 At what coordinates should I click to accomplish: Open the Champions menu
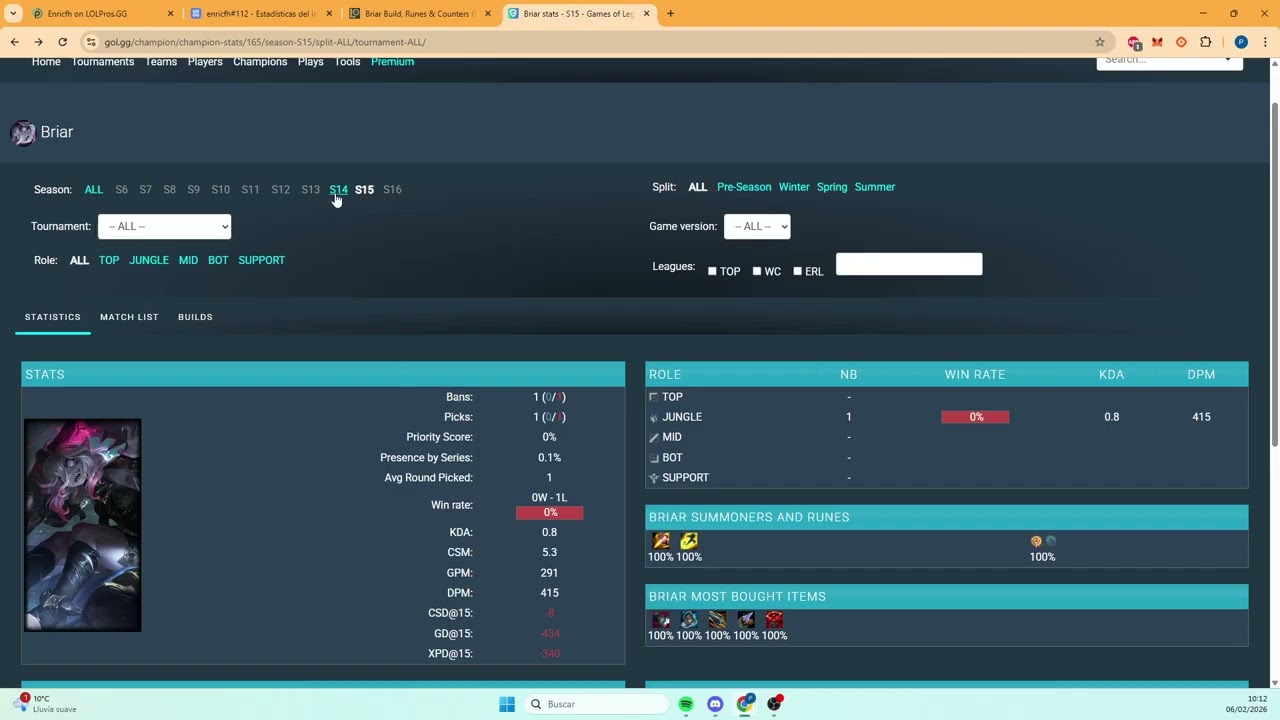pos(260,62)
